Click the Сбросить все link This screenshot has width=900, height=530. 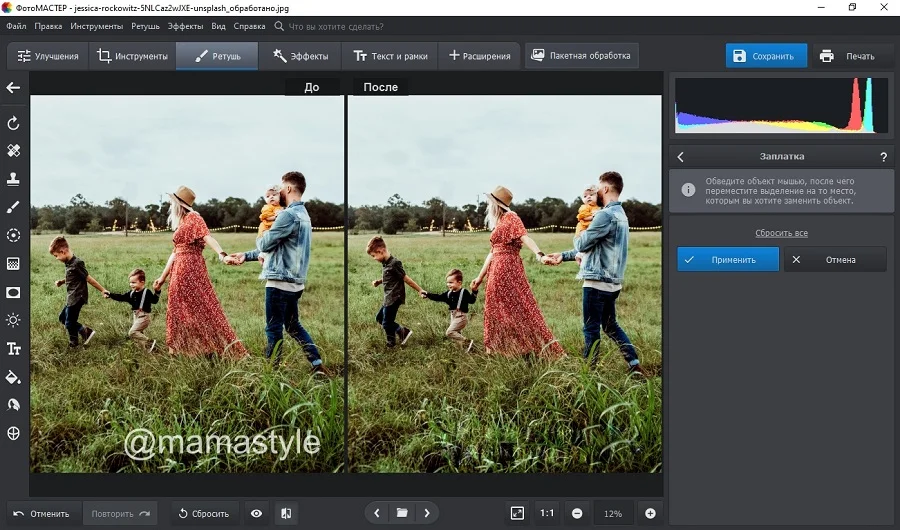click(x=781, y=233)
